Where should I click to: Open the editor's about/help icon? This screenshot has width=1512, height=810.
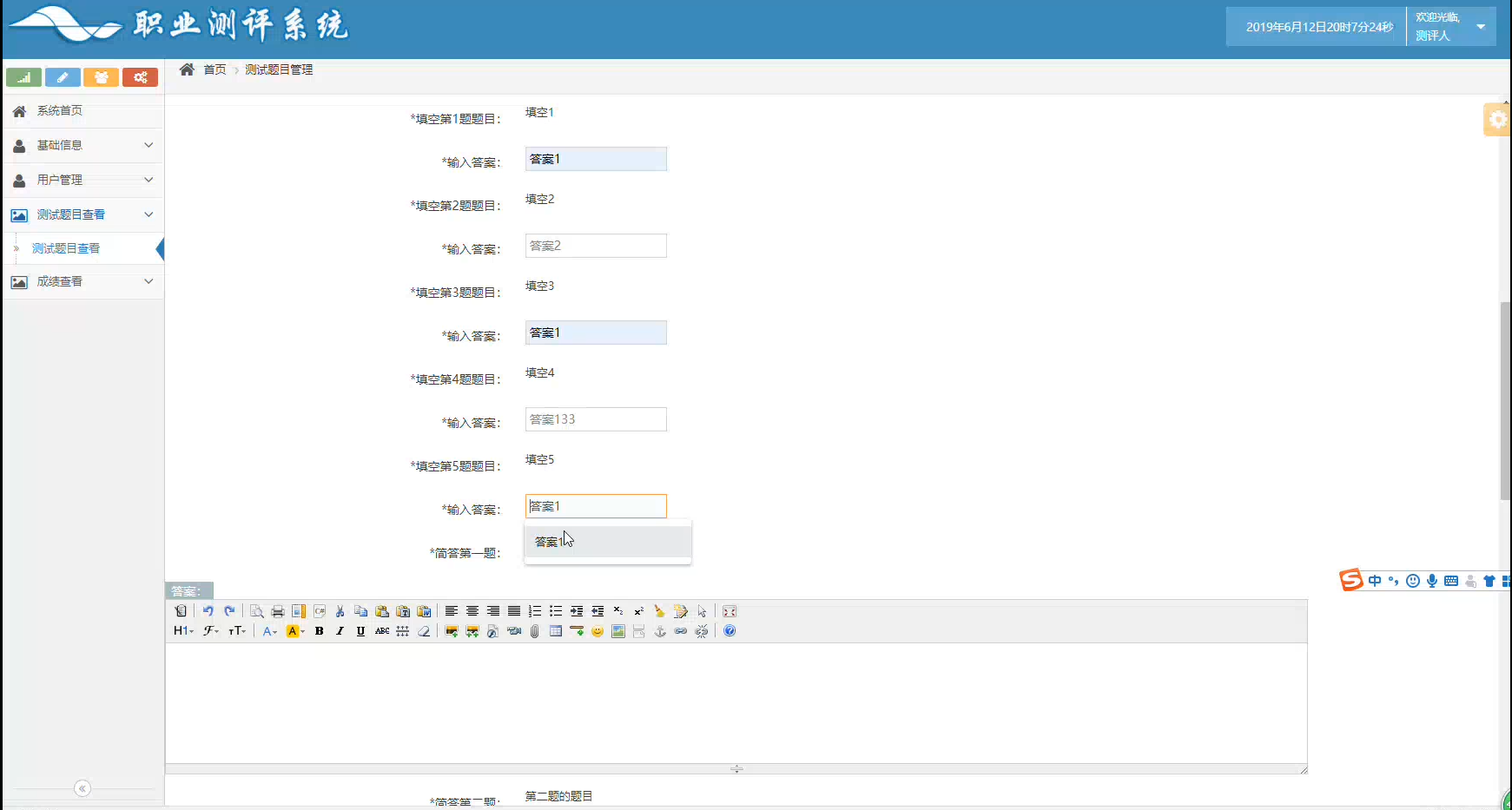point(730,631)
